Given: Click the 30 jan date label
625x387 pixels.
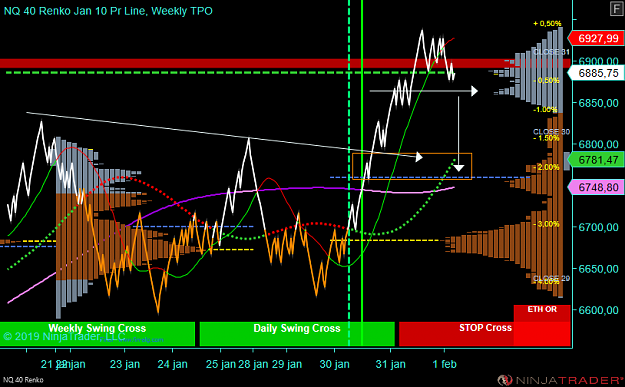Looking at the screenshot, I should 334,364.
